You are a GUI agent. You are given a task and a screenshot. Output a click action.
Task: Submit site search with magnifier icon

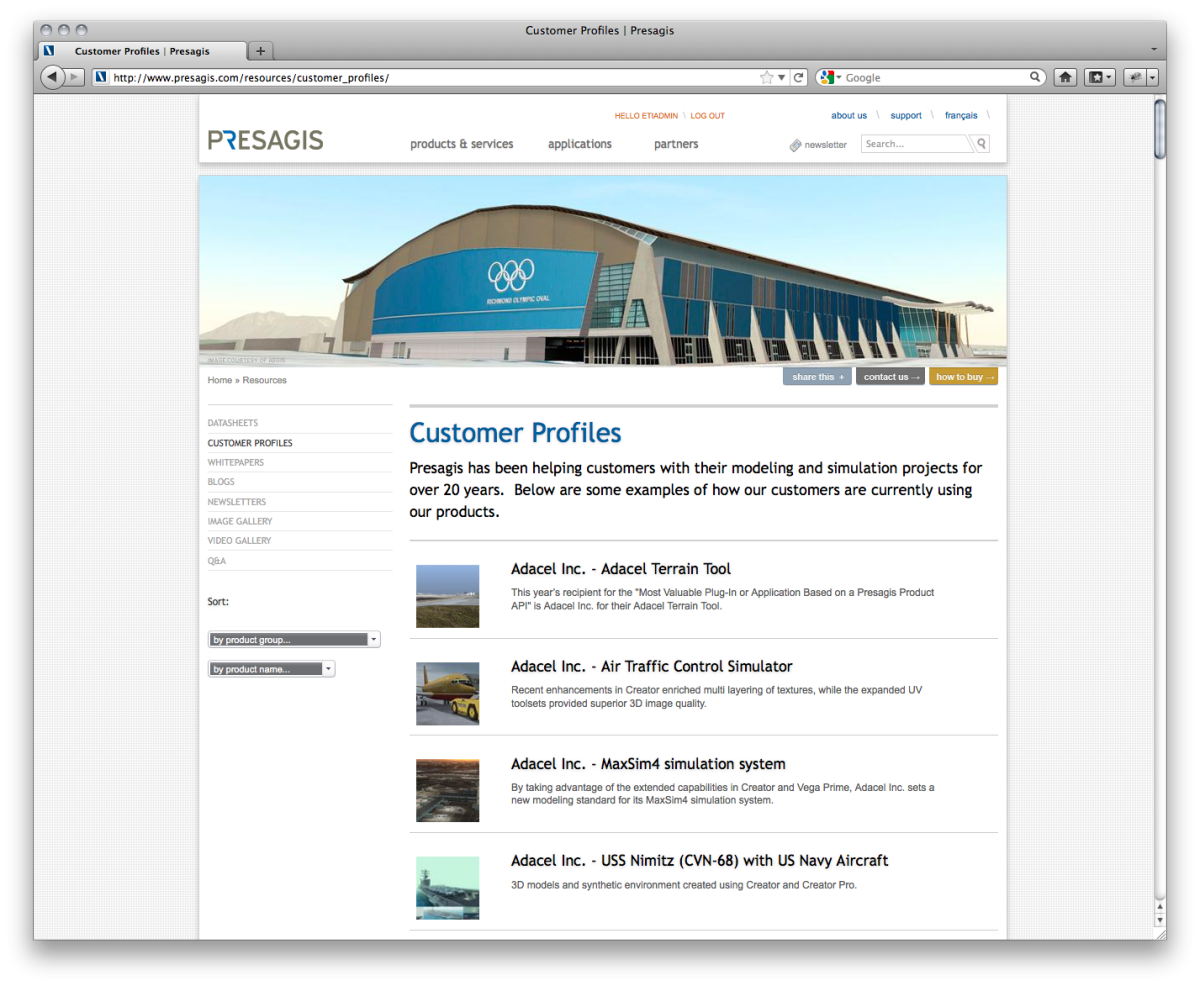[x=982, y=144]
